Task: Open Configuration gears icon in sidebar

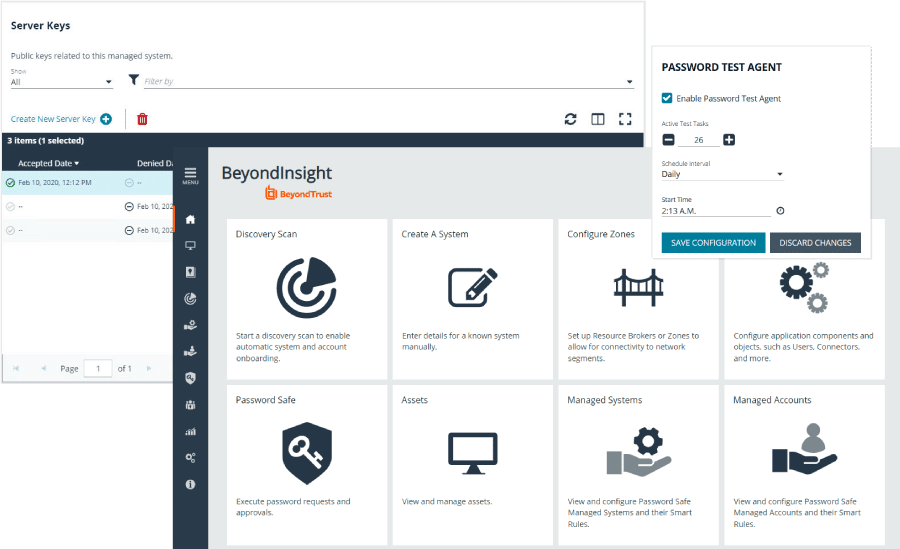Action: click(x=191, y=458)
